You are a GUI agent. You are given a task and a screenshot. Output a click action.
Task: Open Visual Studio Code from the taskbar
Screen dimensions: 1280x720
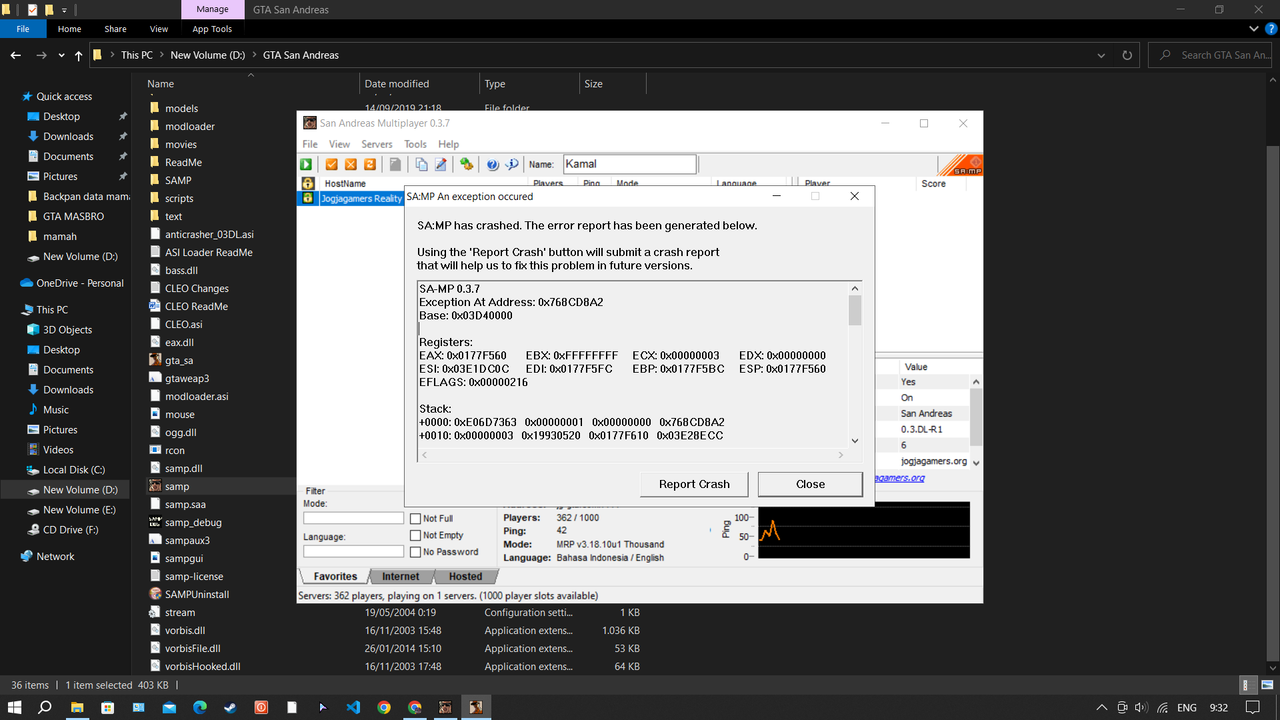point(352,707)
